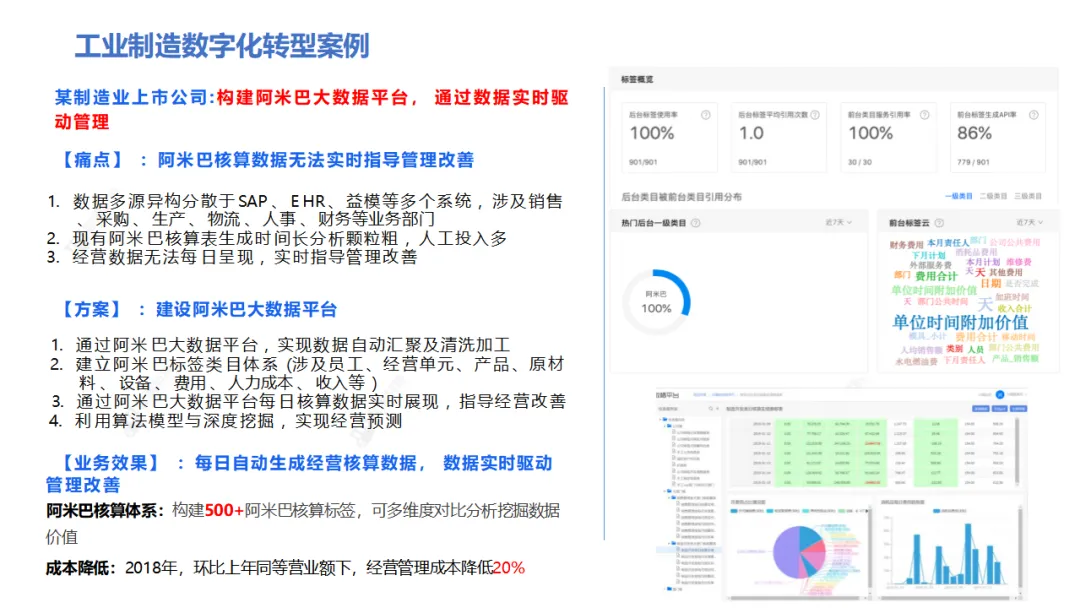Click the 86% API rate card

coord(997,137)
